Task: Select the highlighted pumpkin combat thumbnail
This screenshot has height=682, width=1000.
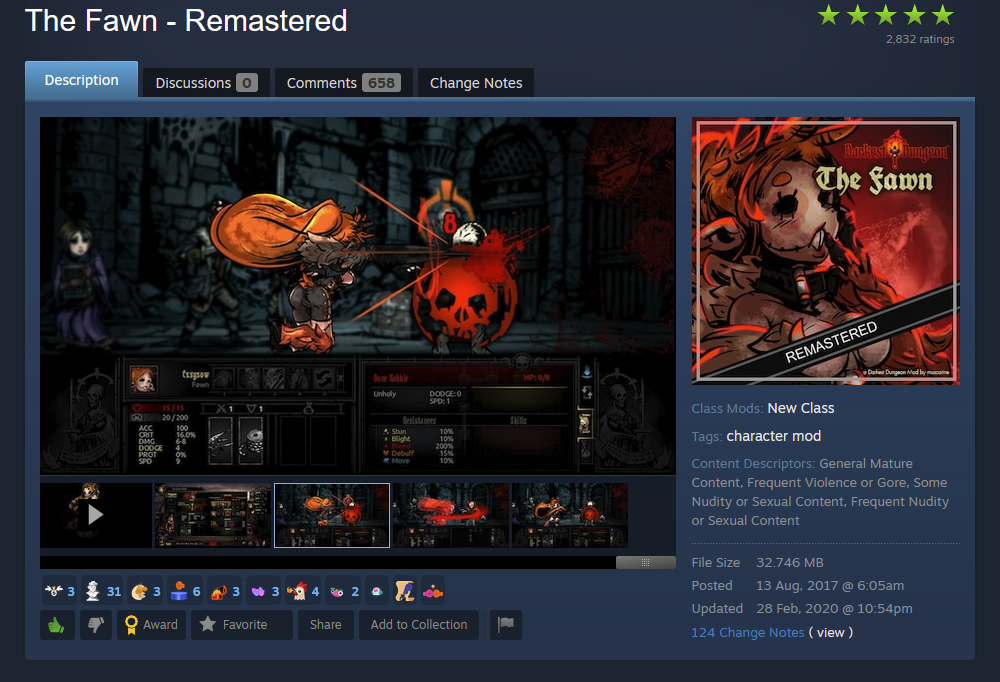Action: [x=332, y=515]
